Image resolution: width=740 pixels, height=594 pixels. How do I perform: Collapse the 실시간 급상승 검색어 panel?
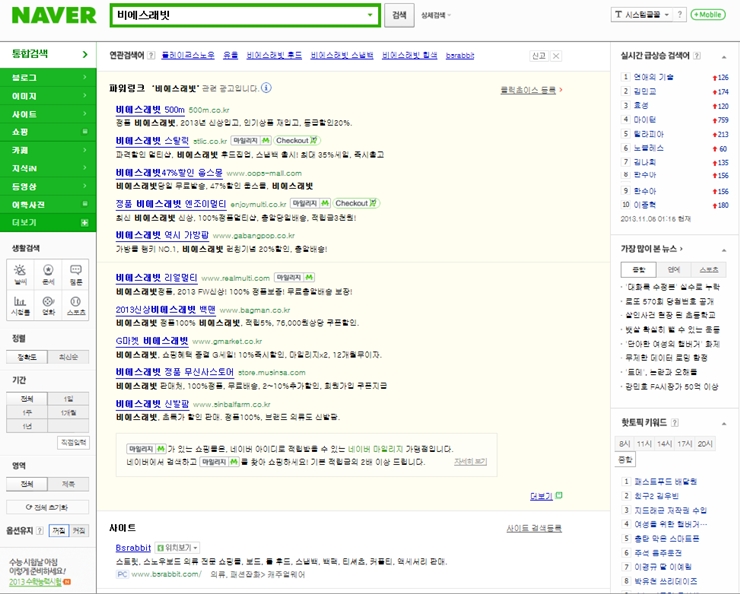(723, 57)
